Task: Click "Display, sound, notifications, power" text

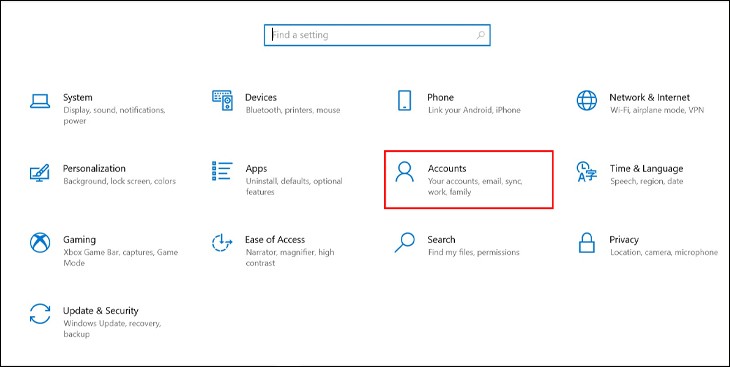Action: coord(114,116)
